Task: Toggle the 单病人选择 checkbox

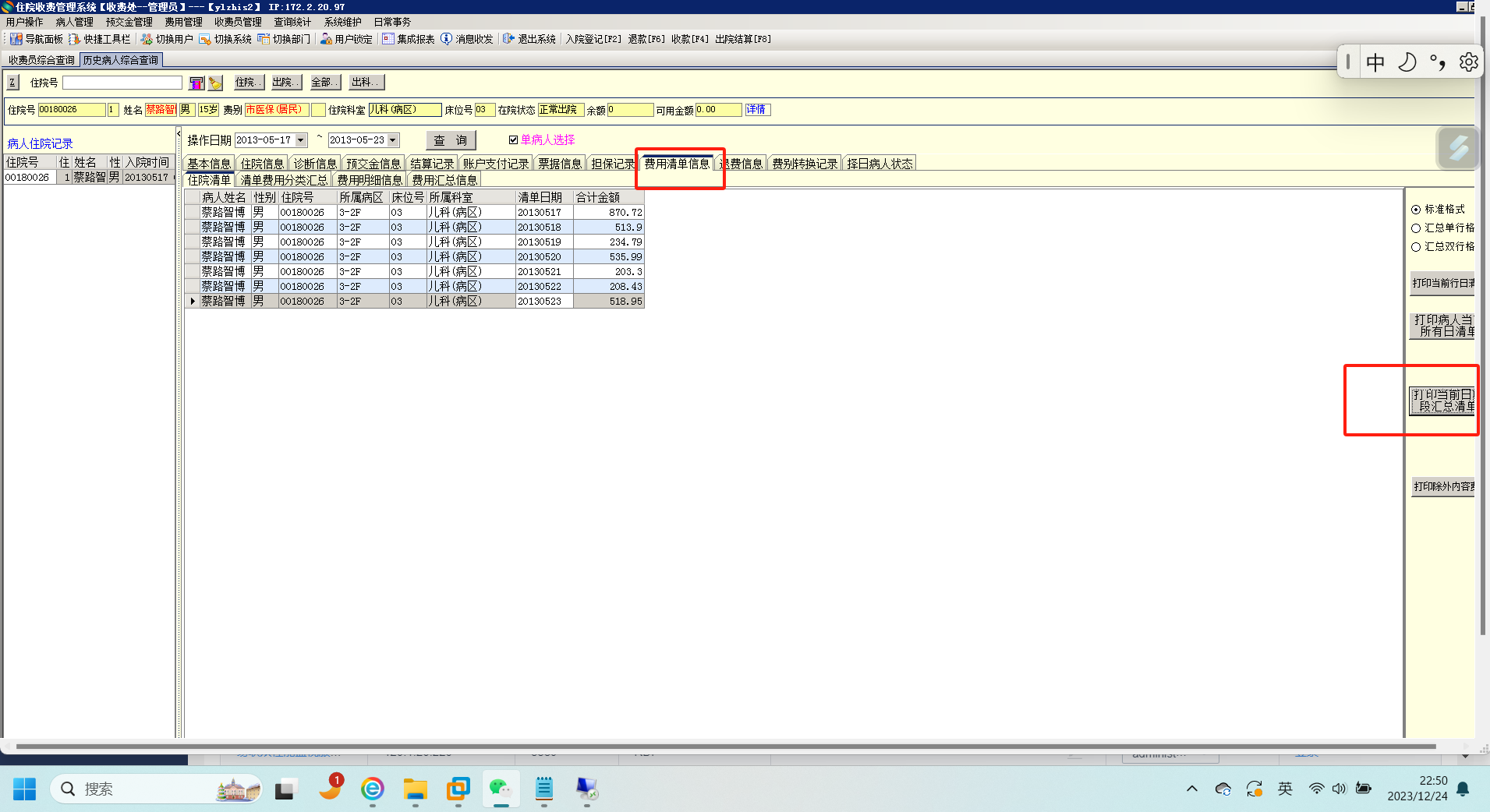Action: [513, 140]
